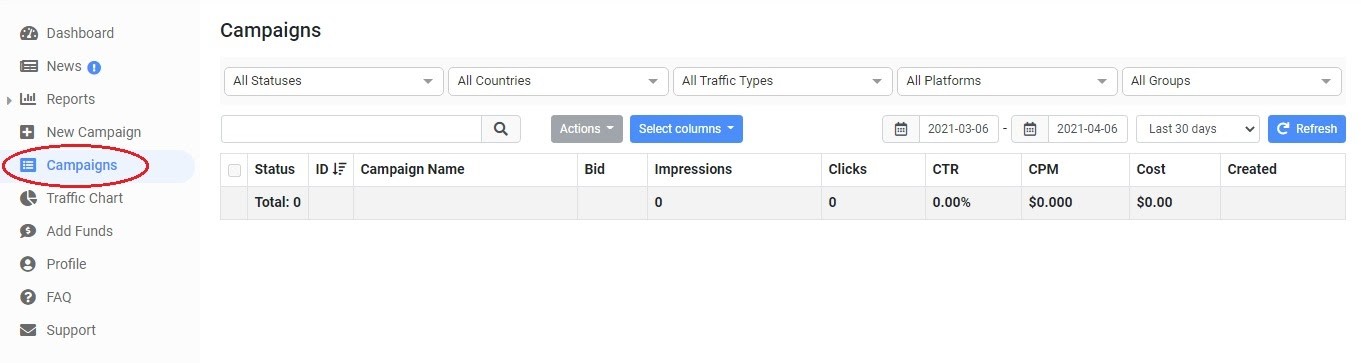Click the blue Refresh button
The height and width of the screenshot is (363, 1361).
click(x=1306, y=129)
